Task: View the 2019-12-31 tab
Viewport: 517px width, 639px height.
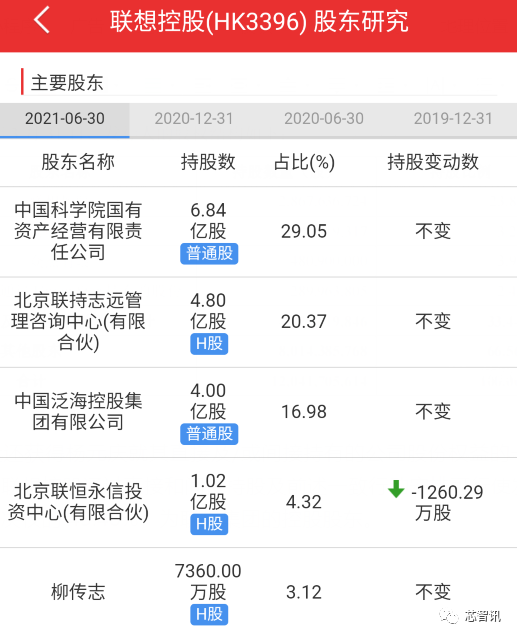Action: 453,119
